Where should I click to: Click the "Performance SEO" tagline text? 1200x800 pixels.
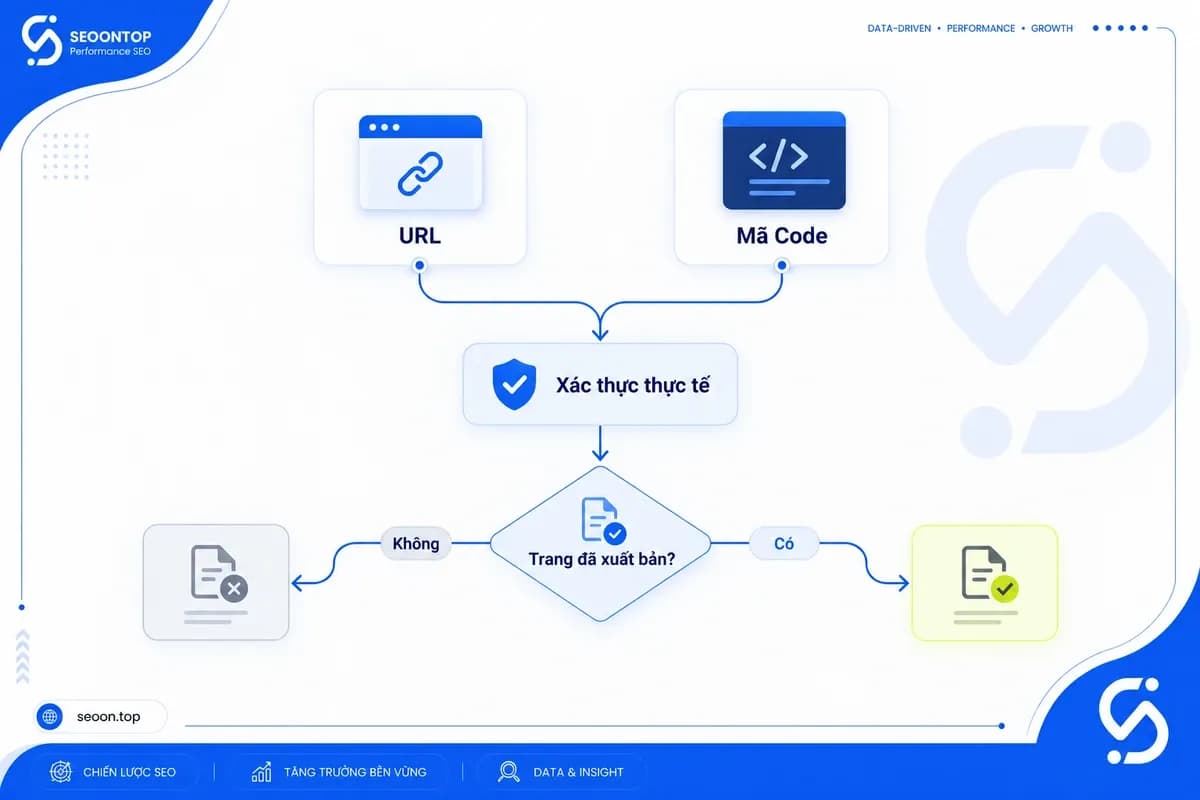pyautogui.click(x=110, y=51)
